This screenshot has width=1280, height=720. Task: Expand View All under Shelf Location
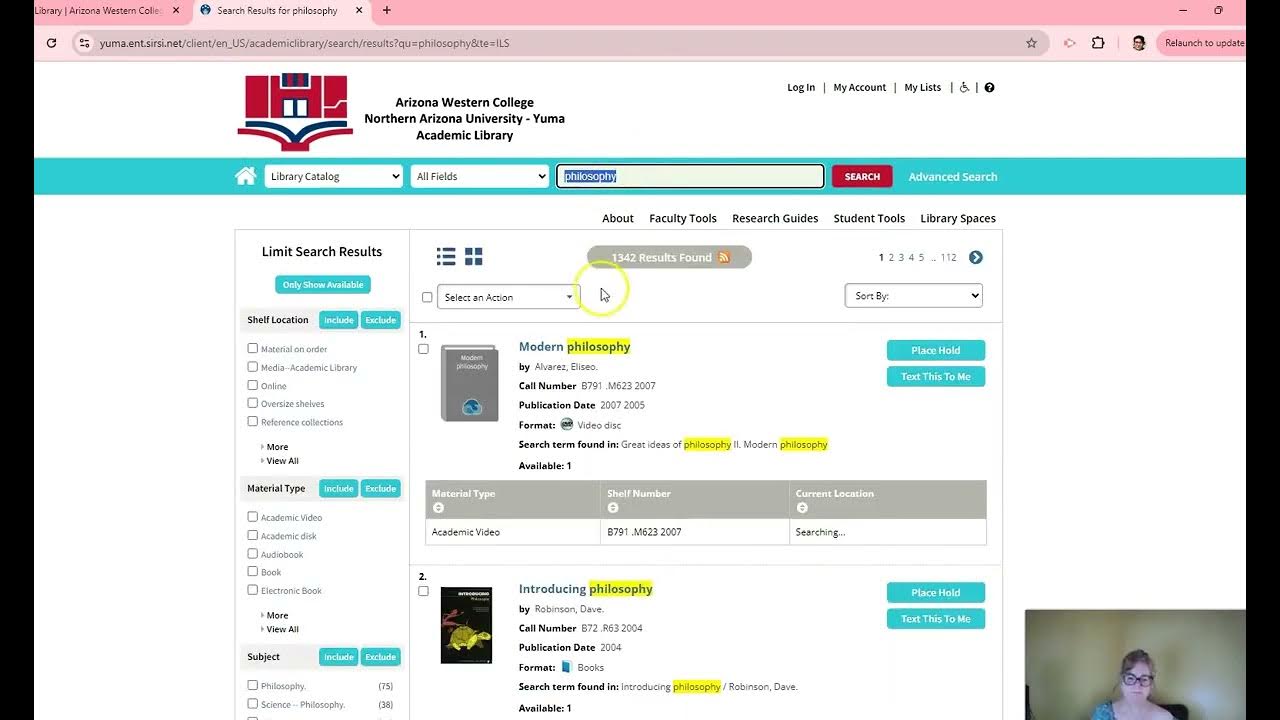point(282,461)
